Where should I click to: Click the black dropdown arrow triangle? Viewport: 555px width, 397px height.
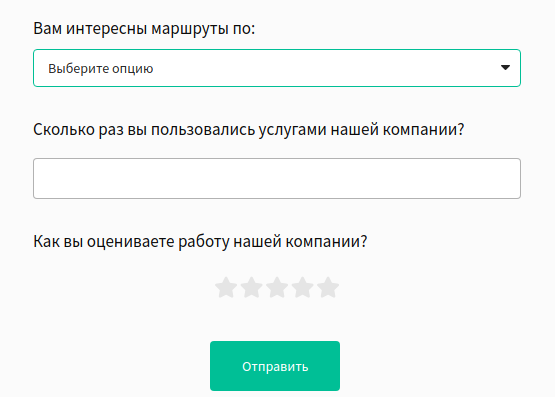click(505, 68)
